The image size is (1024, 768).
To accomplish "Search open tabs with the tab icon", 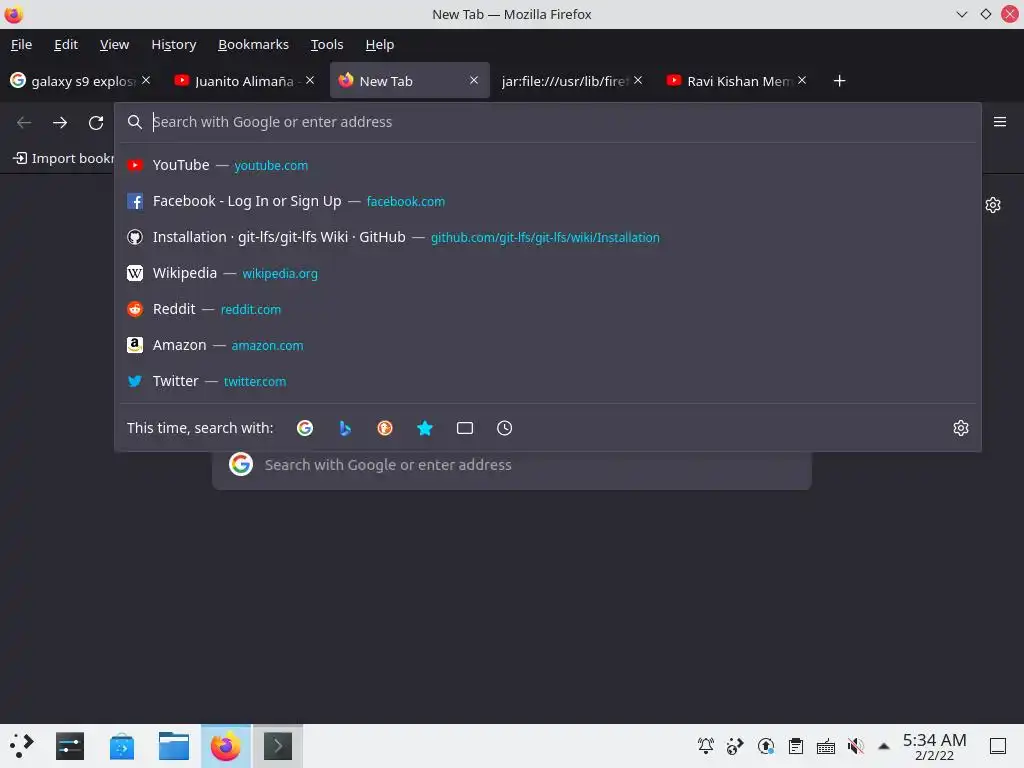I will click(x=464, y=428).
